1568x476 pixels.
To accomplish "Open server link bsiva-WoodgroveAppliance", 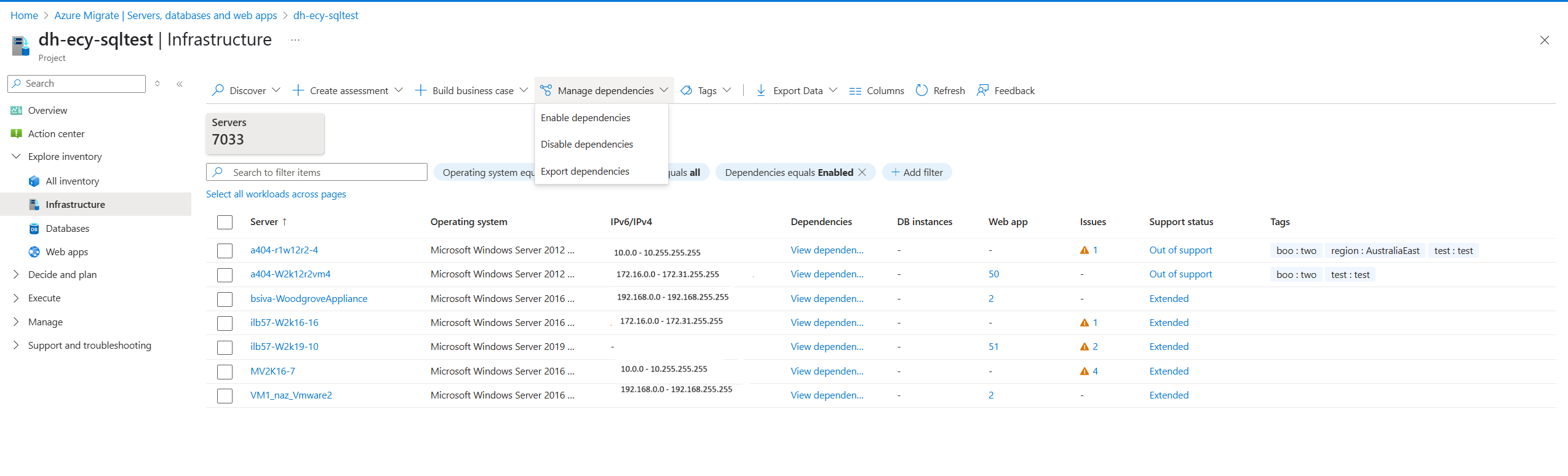I will point(309,299).
